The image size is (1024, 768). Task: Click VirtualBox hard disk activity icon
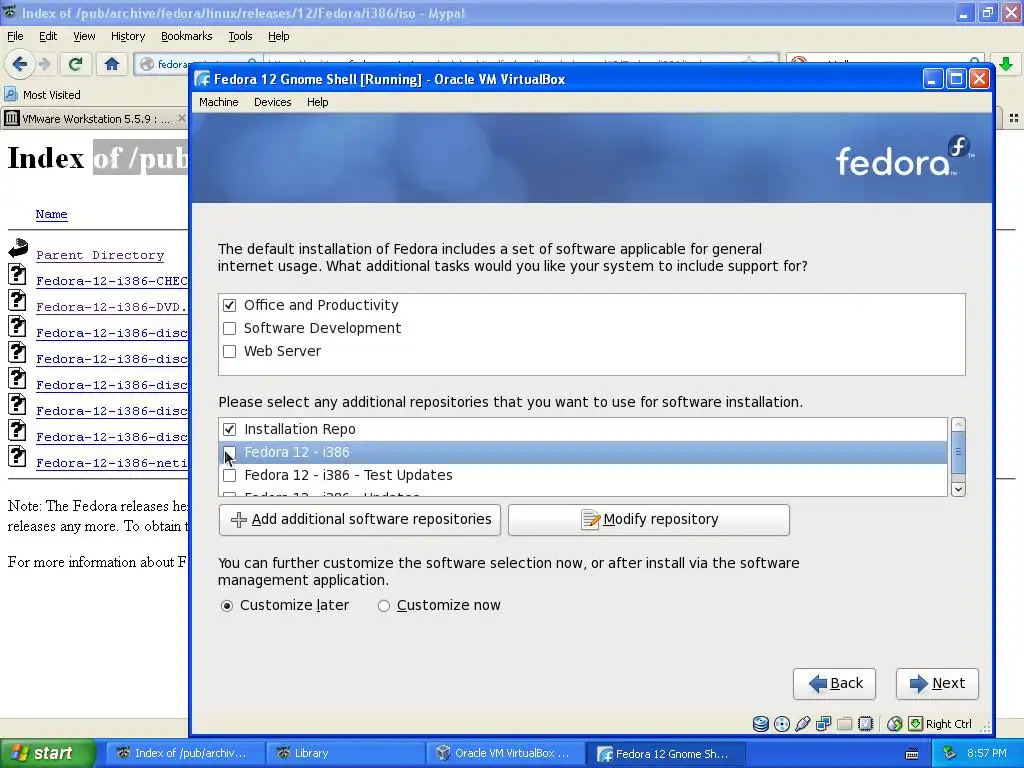761,724
